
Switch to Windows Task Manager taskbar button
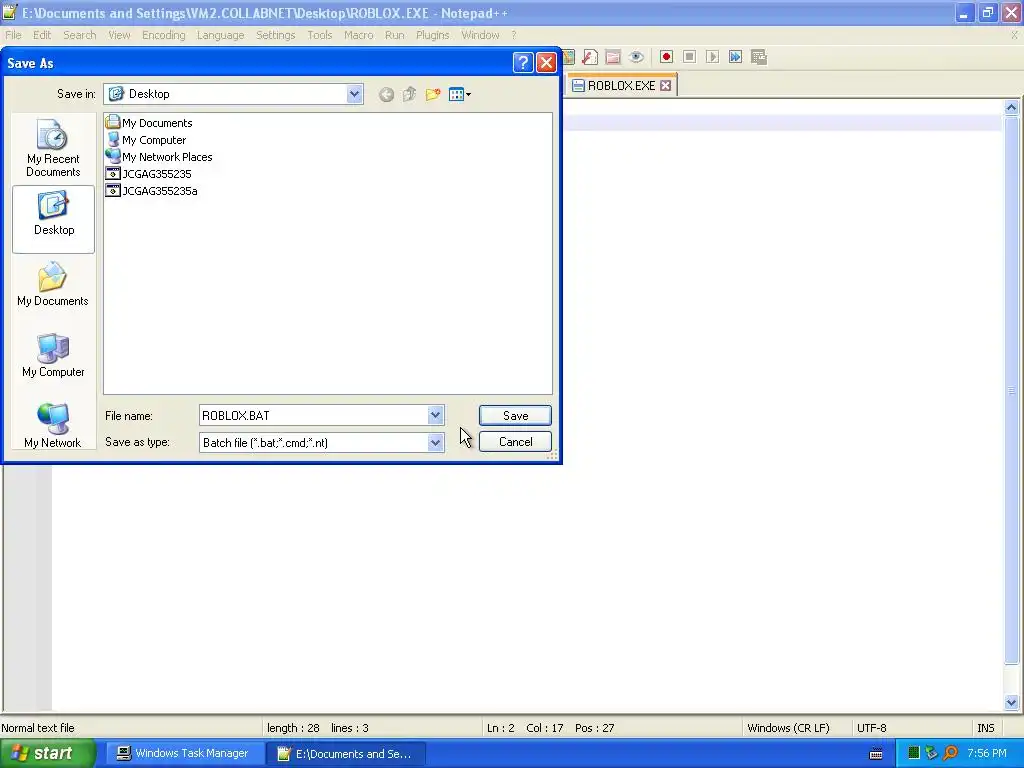point(183,754)
